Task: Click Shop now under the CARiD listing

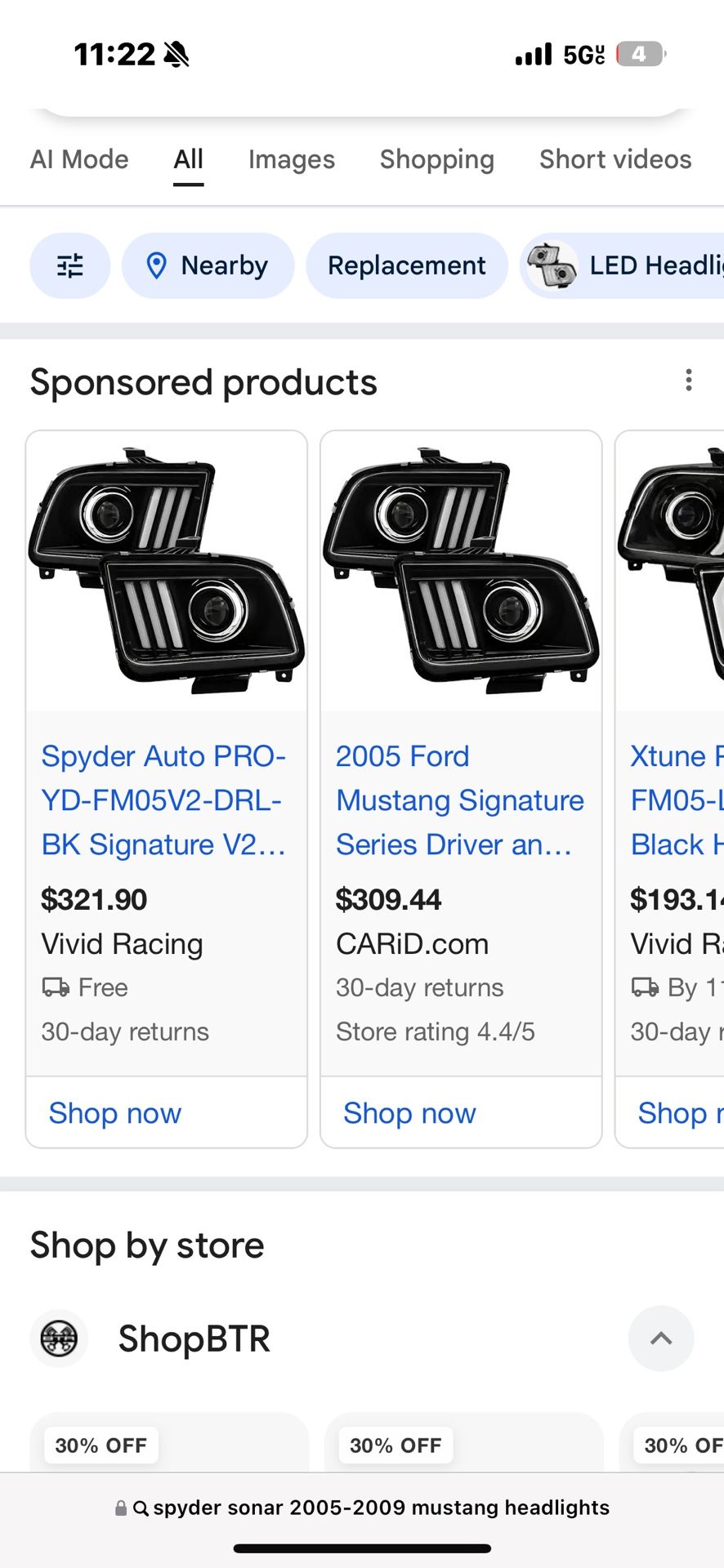Action: click(409, 1112)
